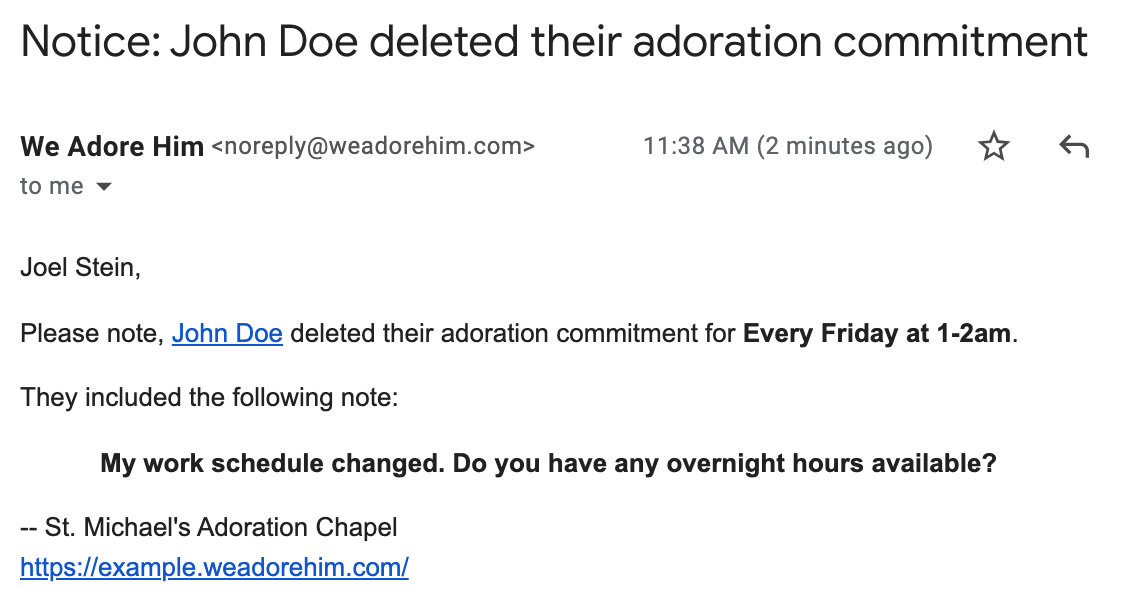
Task: Click the sender name We Adore Him
Action: [x=112, y=147]
